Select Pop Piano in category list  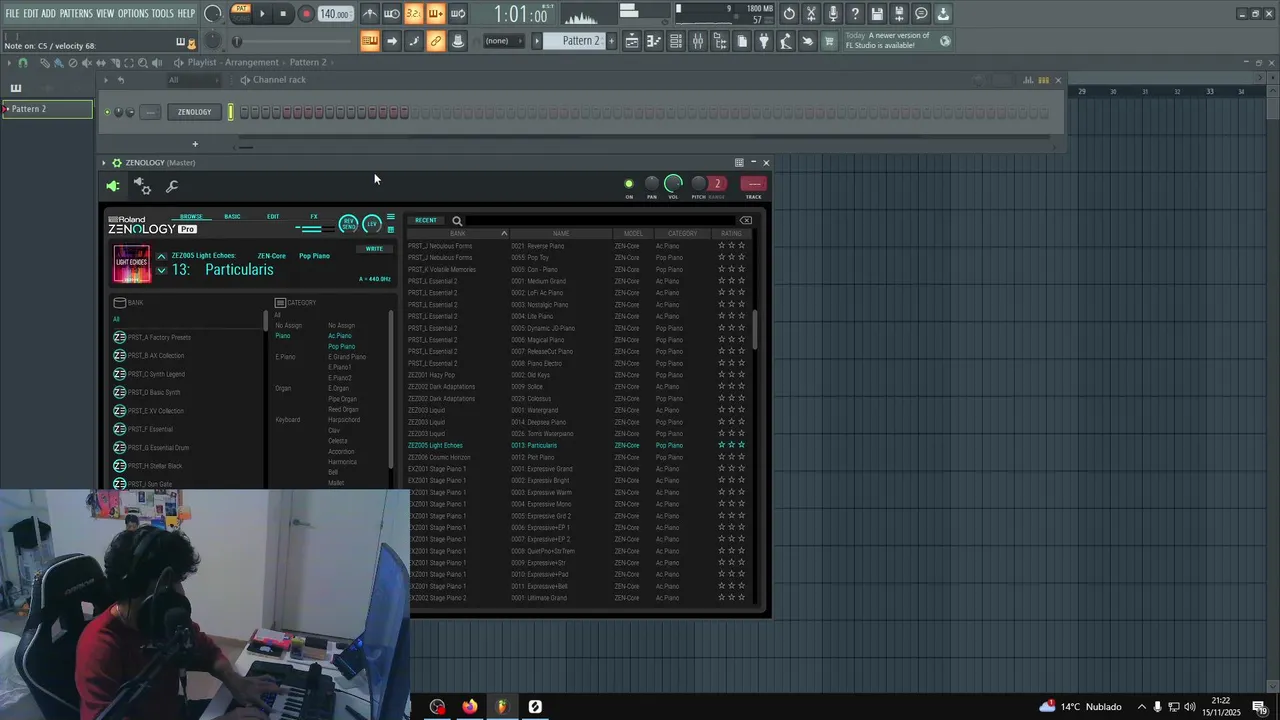point(342,346)
